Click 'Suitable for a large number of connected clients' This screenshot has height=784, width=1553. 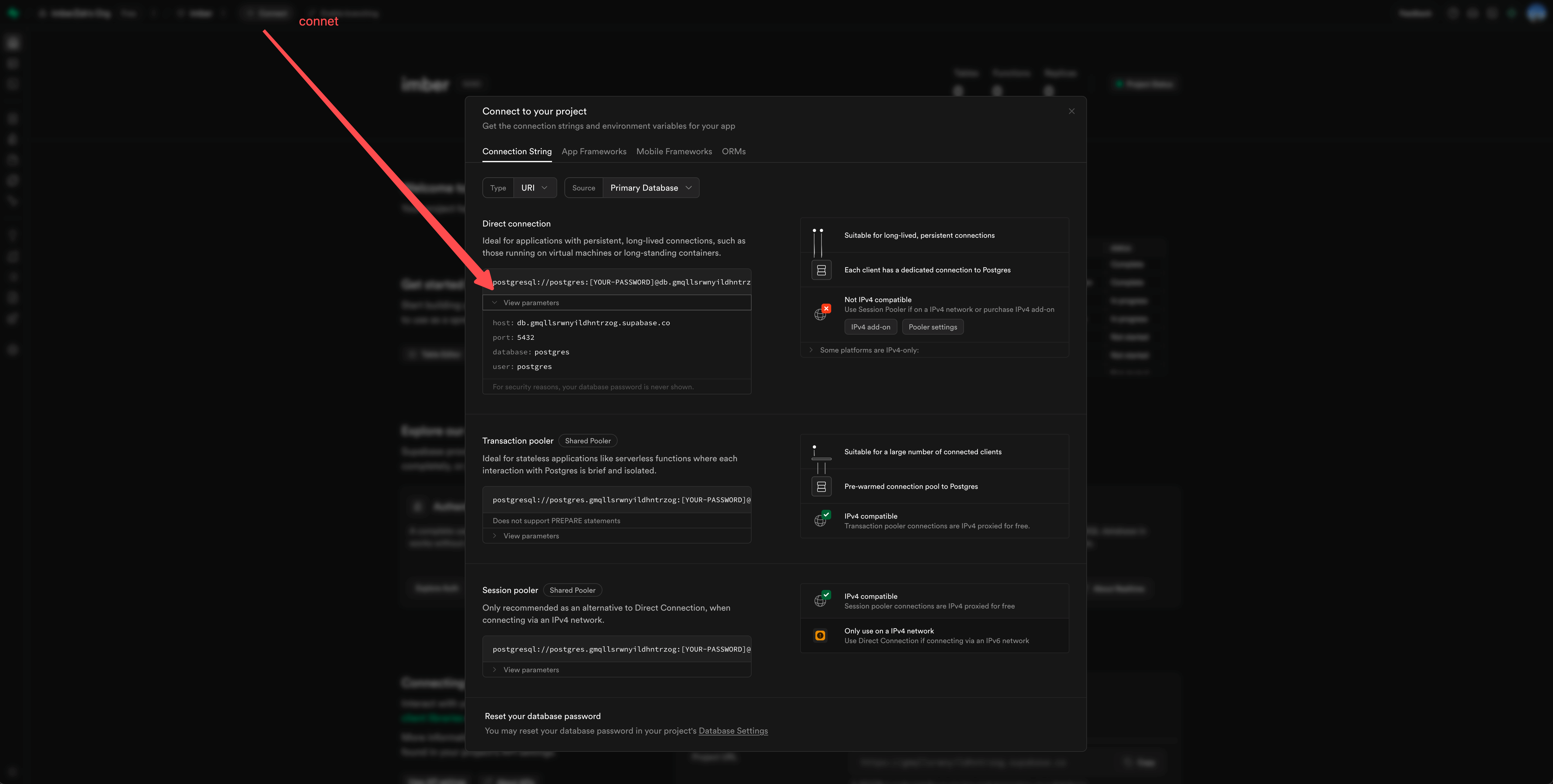click(922, 452)
